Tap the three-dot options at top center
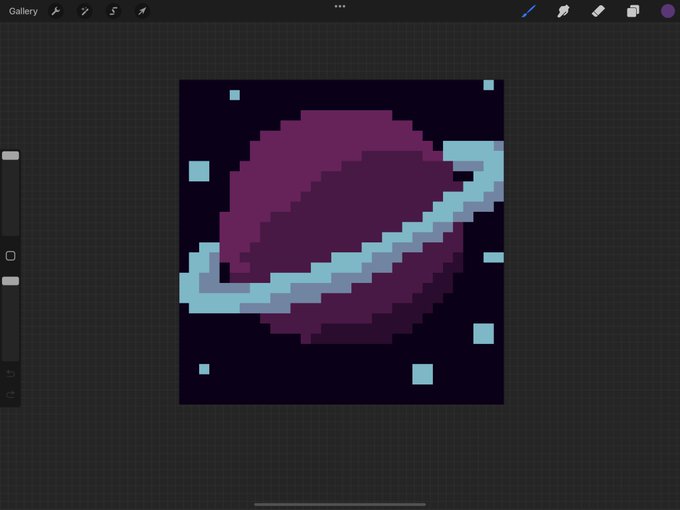Image resolution: width=680 pixels, height=510 pixels. [340, 7]
